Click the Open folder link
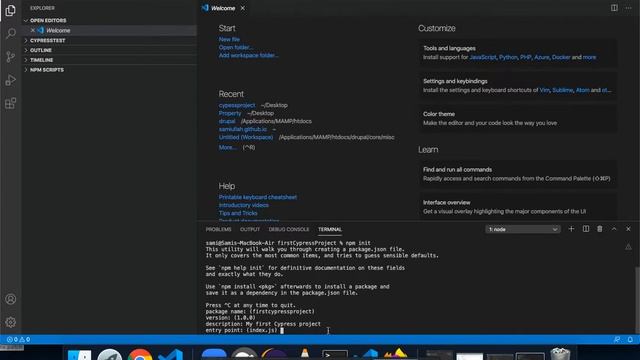 tap(236, 47)
